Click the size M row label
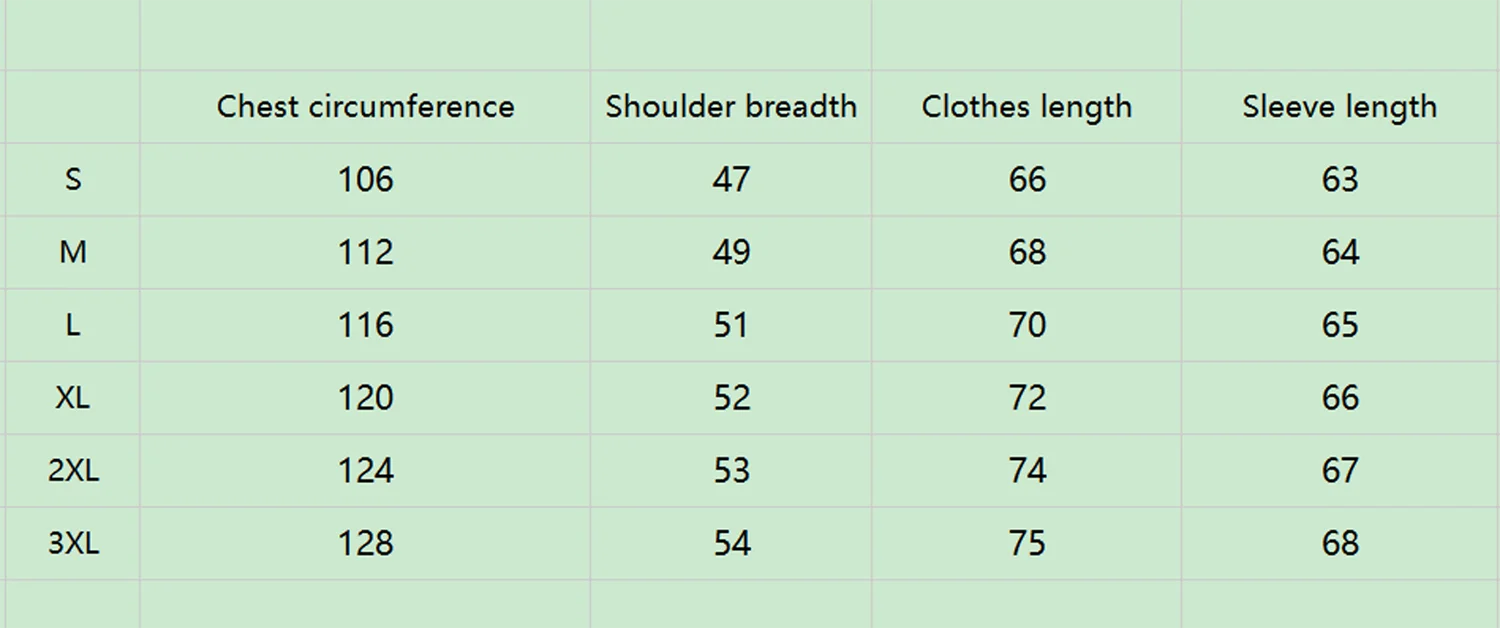1500x628 pixels. (x=73, y=252)
